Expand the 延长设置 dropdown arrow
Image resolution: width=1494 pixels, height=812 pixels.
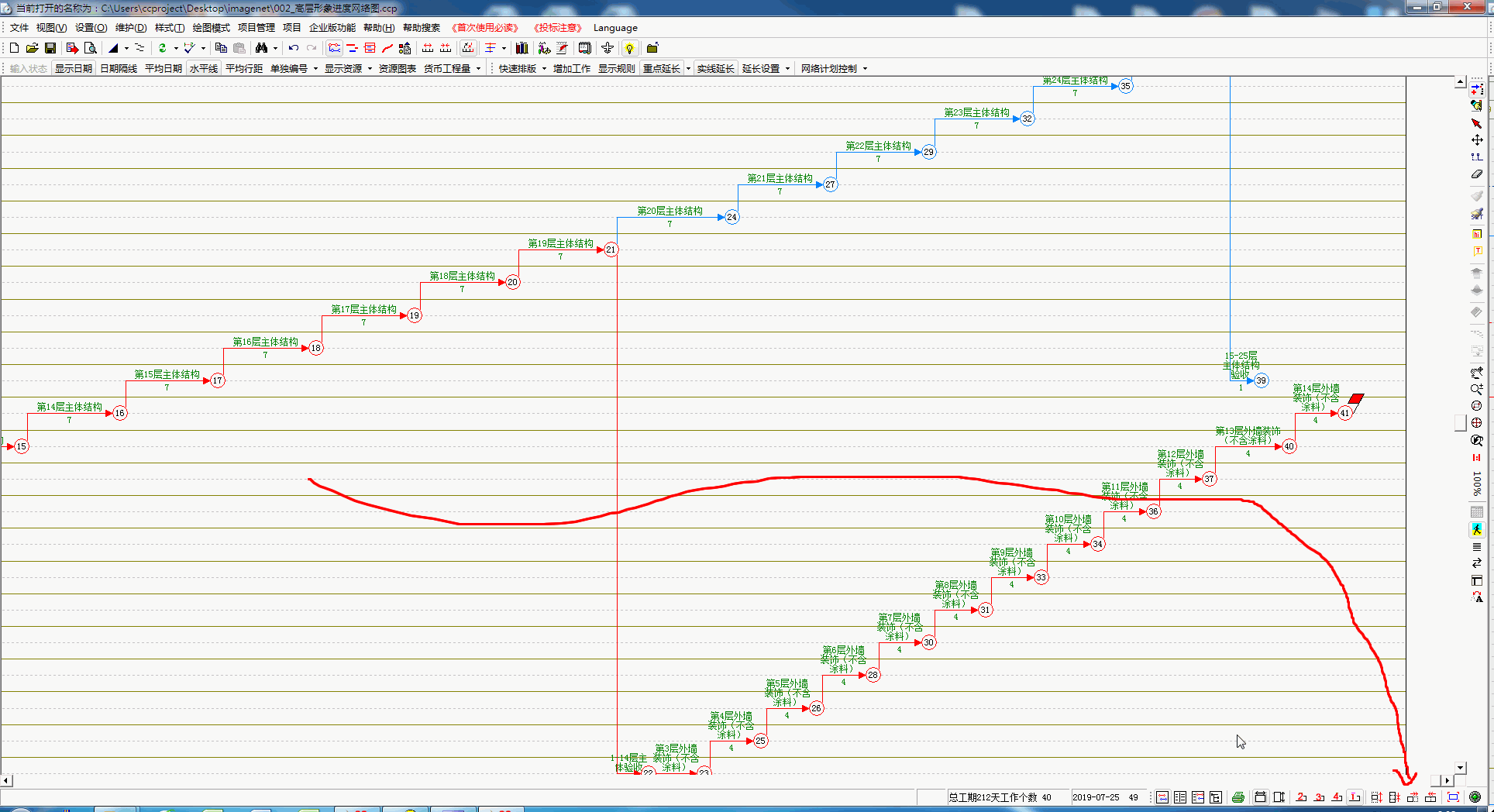[787, 69]
